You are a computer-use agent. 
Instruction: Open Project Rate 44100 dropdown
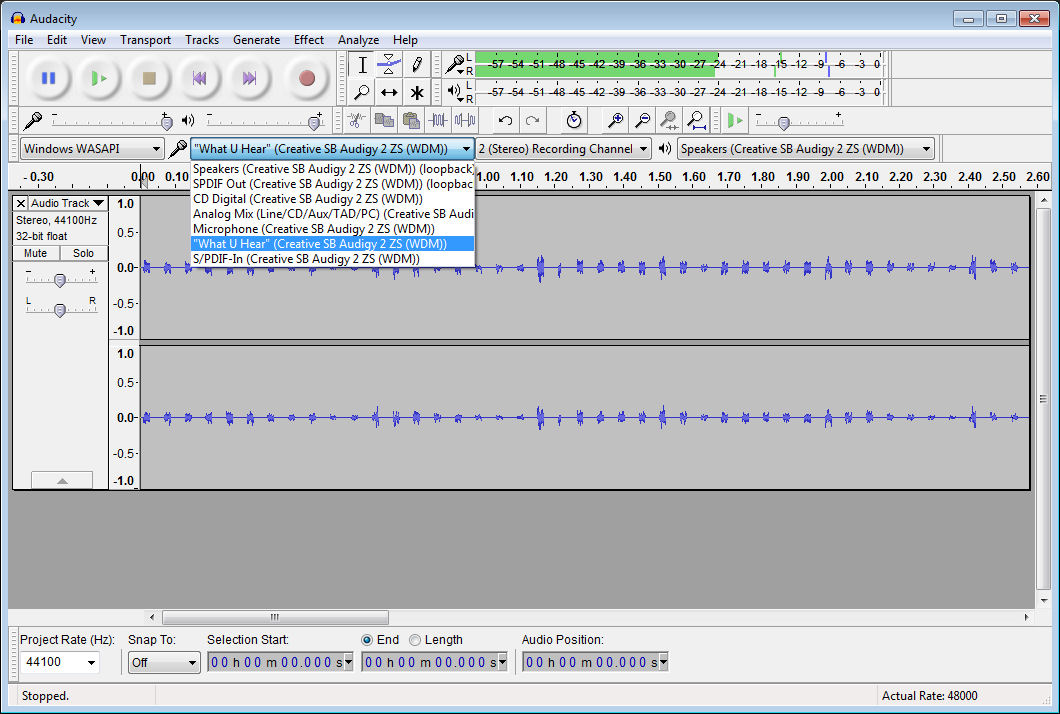(60, 662)
